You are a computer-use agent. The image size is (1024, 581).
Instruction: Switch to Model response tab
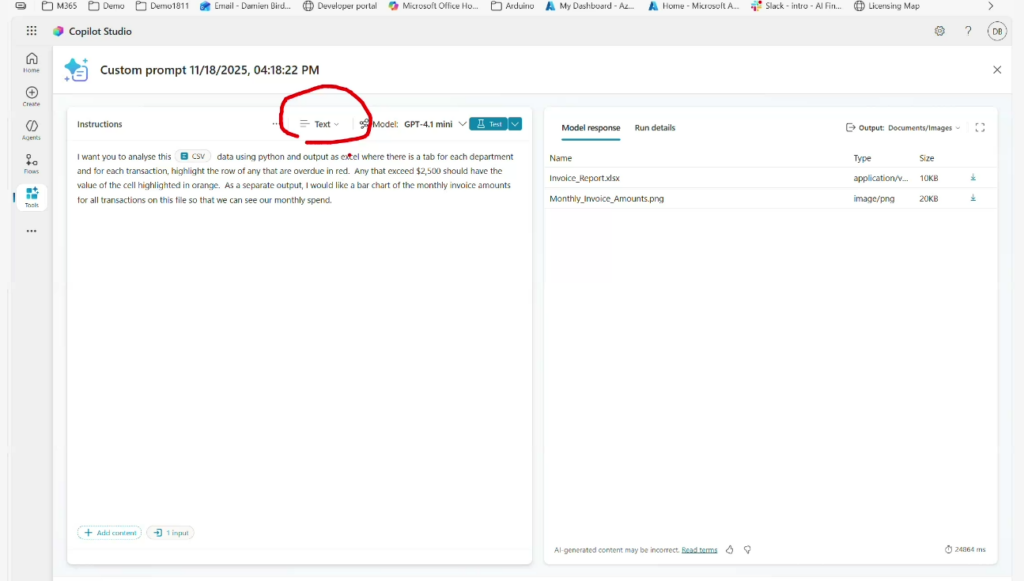(x=590, y=128)
